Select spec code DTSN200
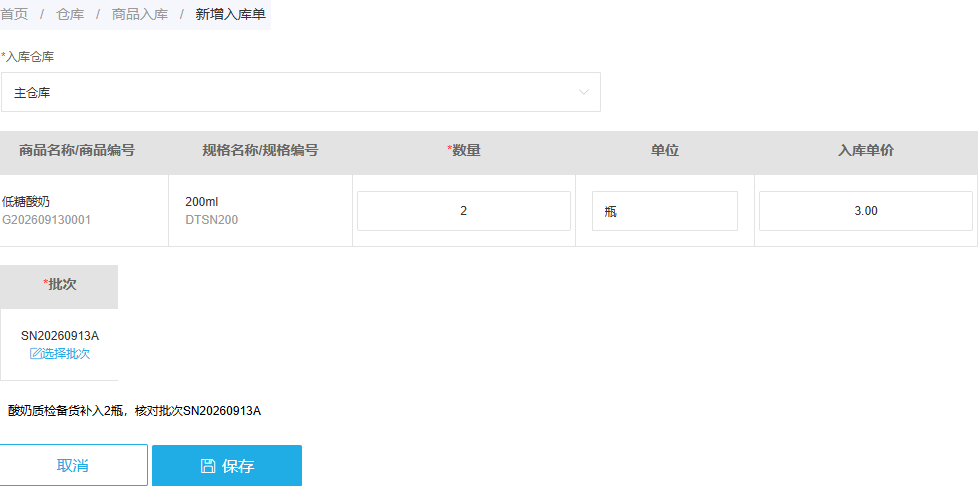 [211, 220]
